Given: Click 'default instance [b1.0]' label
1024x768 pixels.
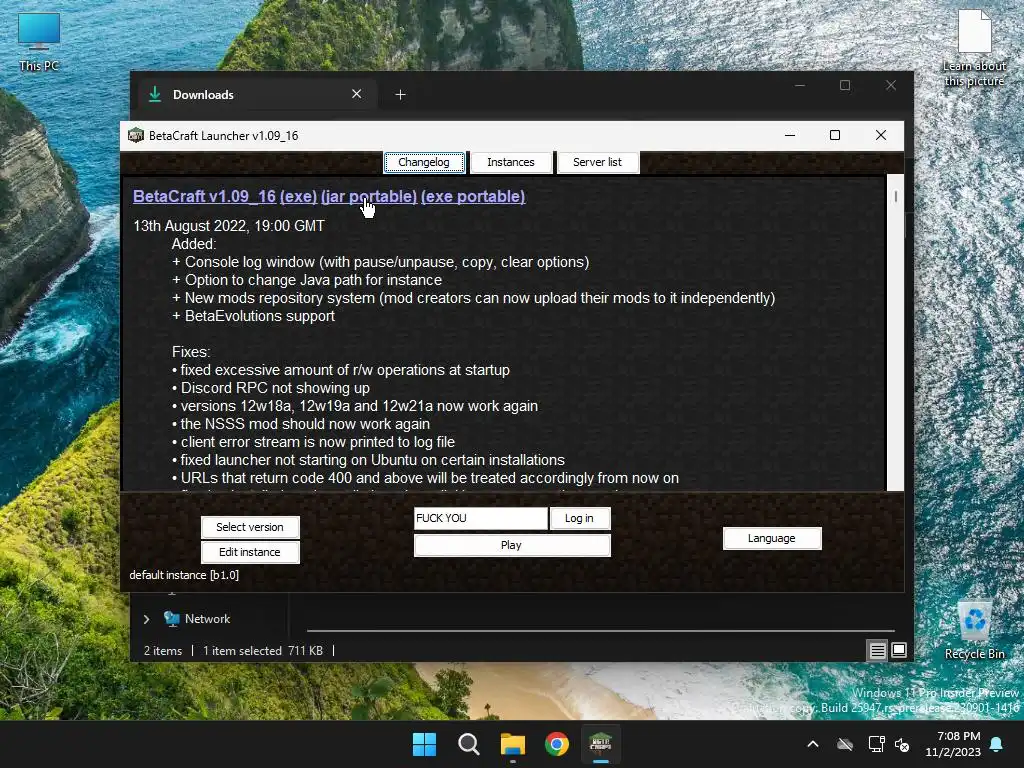Looking at the screenshot, I should point(184,575).
